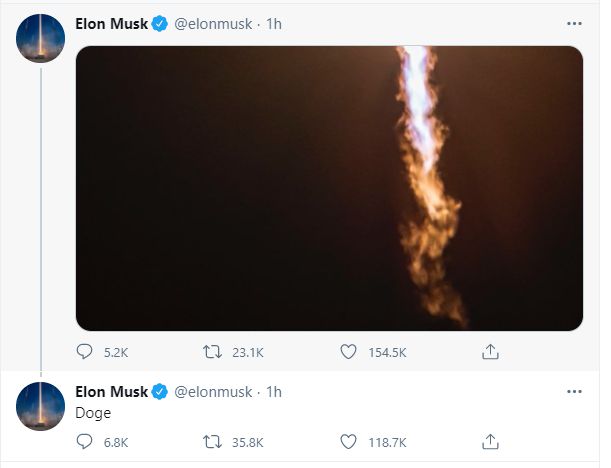Like the Doge tweet
Image resolution: width=611 pixels, height=468 pixels.
[x=349, y=441]
